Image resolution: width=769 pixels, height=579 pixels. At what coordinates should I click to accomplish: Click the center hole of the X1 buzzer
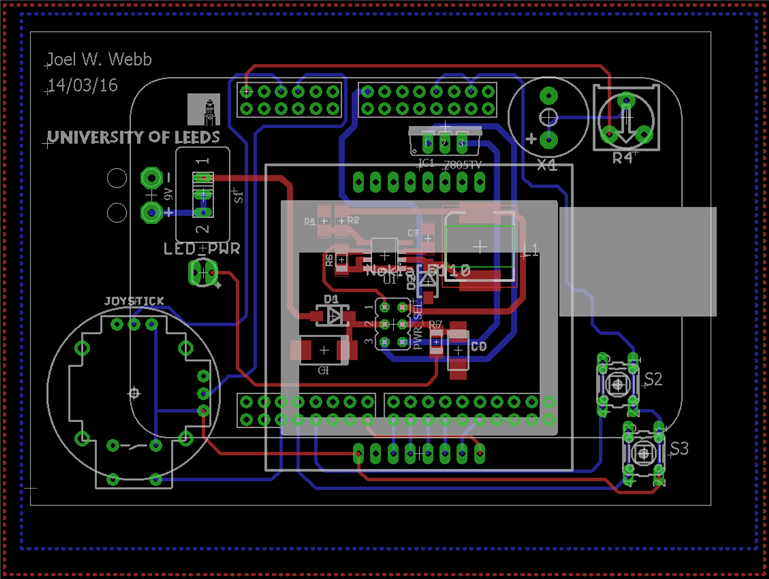coord(548,118)
